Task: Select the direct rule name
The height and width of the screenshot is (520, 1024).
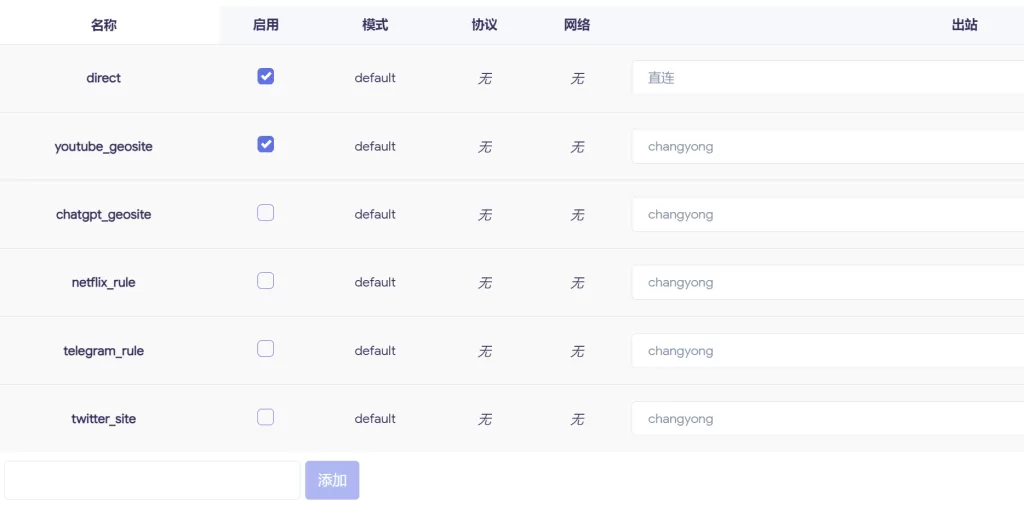Action: [x=104, y=78]
